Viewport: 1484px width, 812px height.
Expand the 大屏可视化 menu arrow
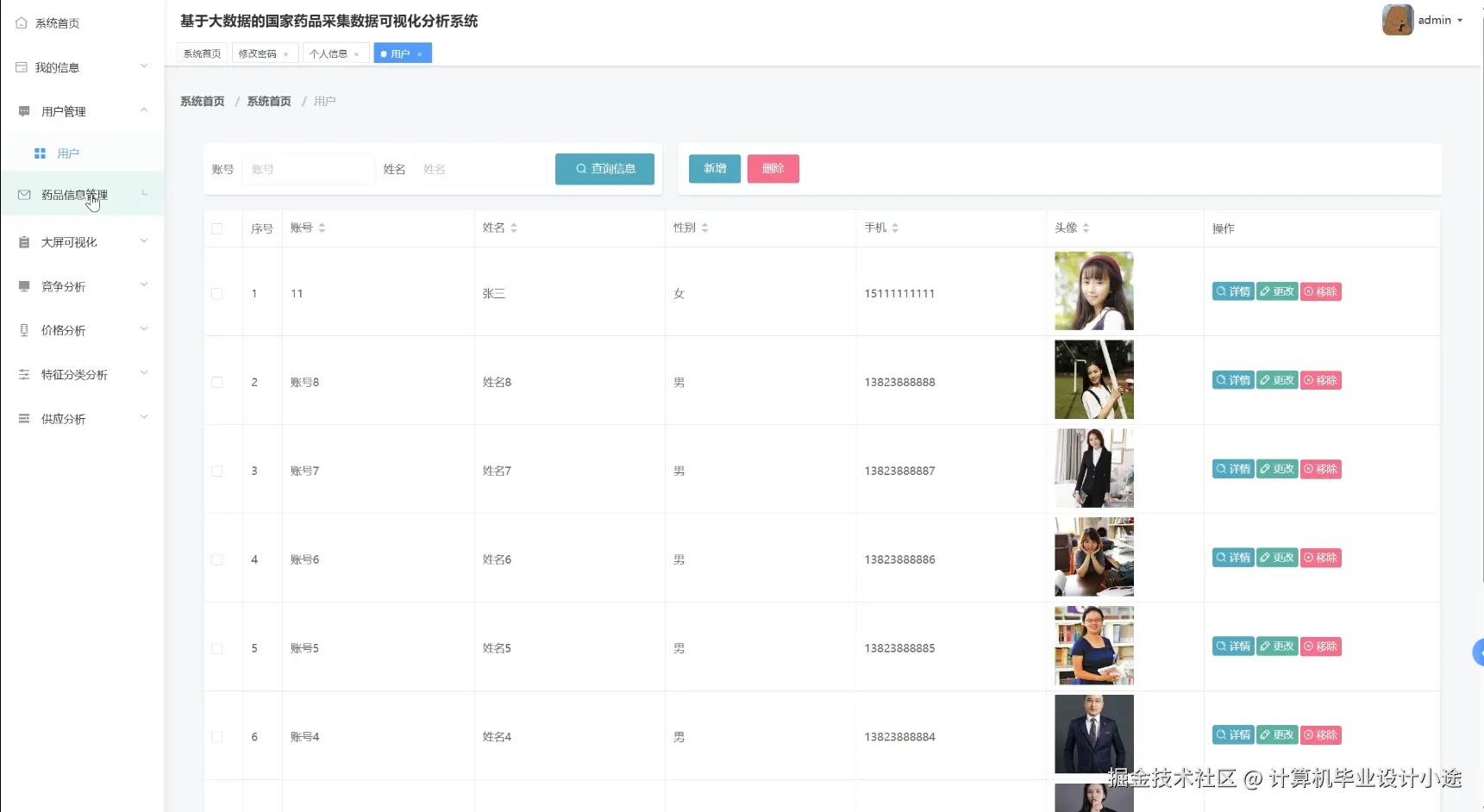144,240
